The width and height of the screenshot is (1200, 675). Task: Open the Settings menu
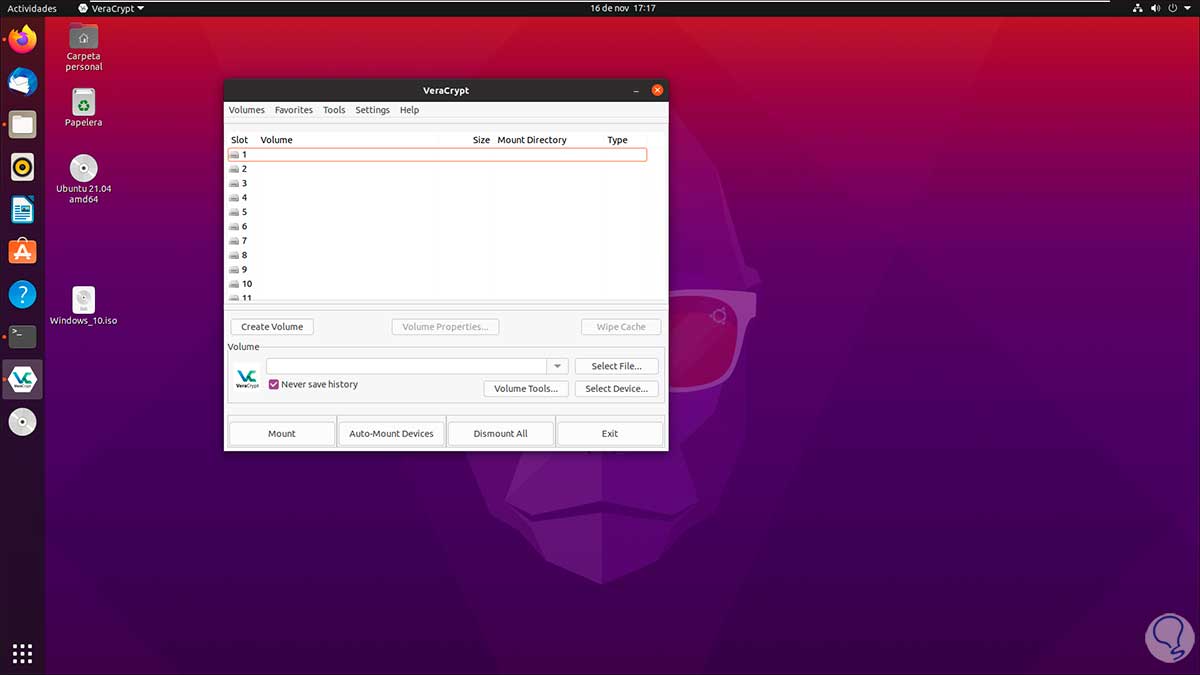372,110
